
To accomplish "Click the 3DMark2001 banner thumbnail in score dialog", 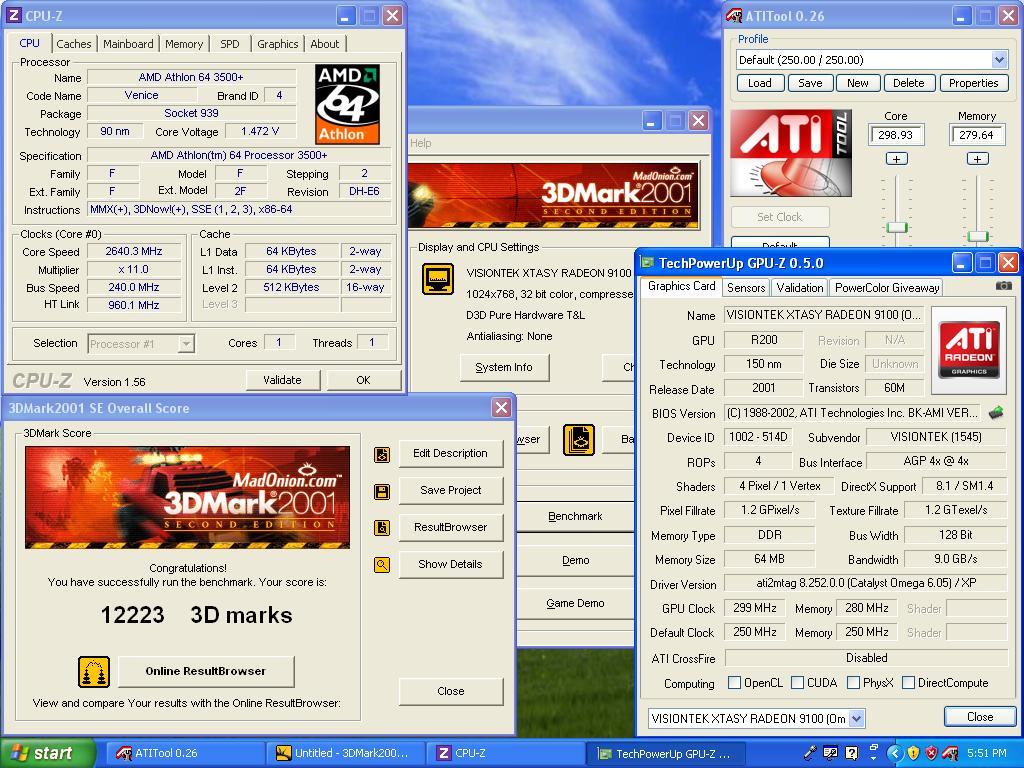I will 187,498.
